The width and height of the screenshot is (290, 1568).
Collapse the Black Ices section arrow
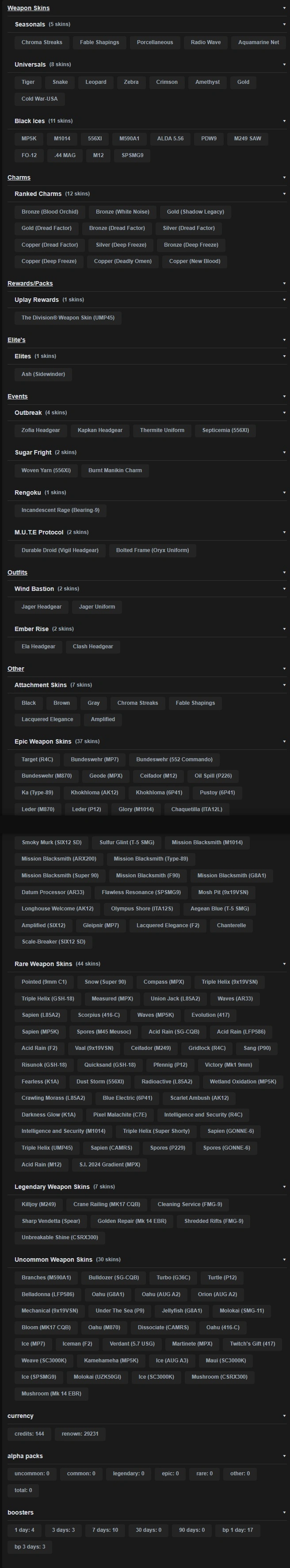[284, 121]
